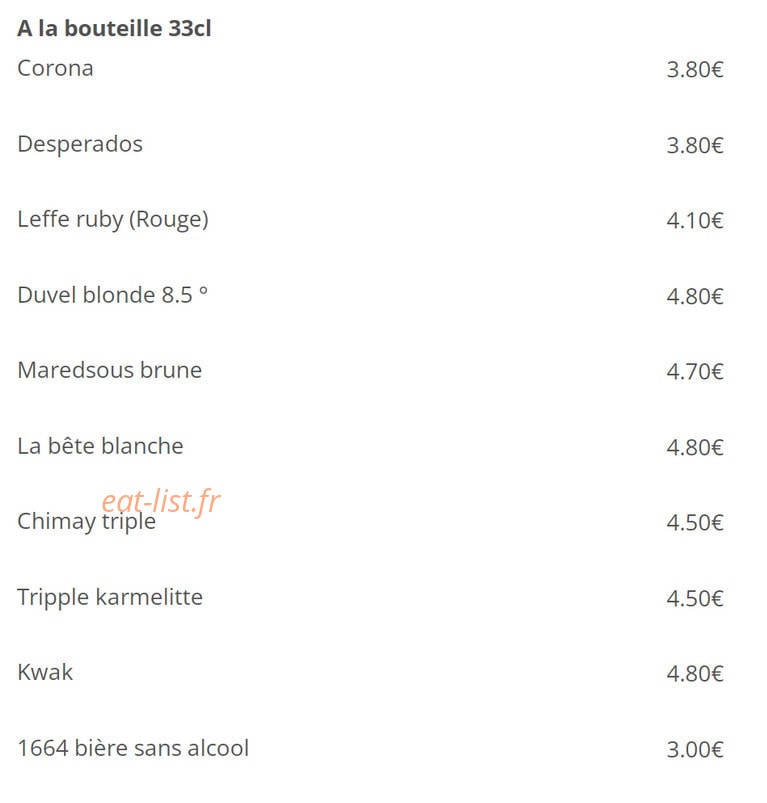Click the Chimay triple price 4.50€
The width and height of the screenshot is (767, 803).
695,523
